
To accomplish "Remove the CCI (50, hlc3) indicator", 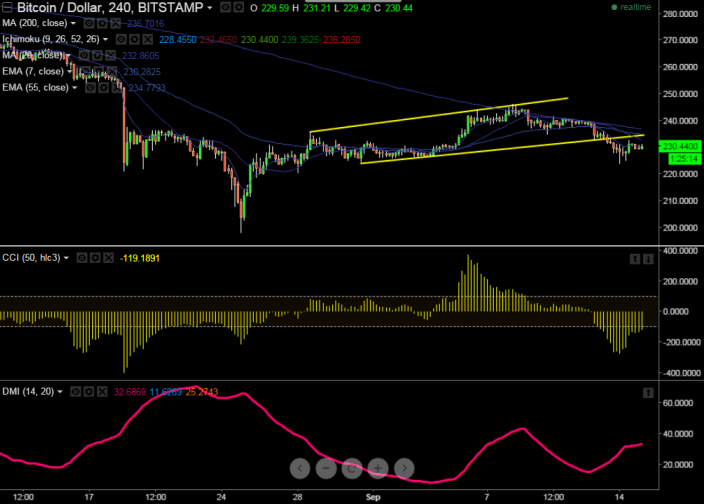I will pos(109,258).
